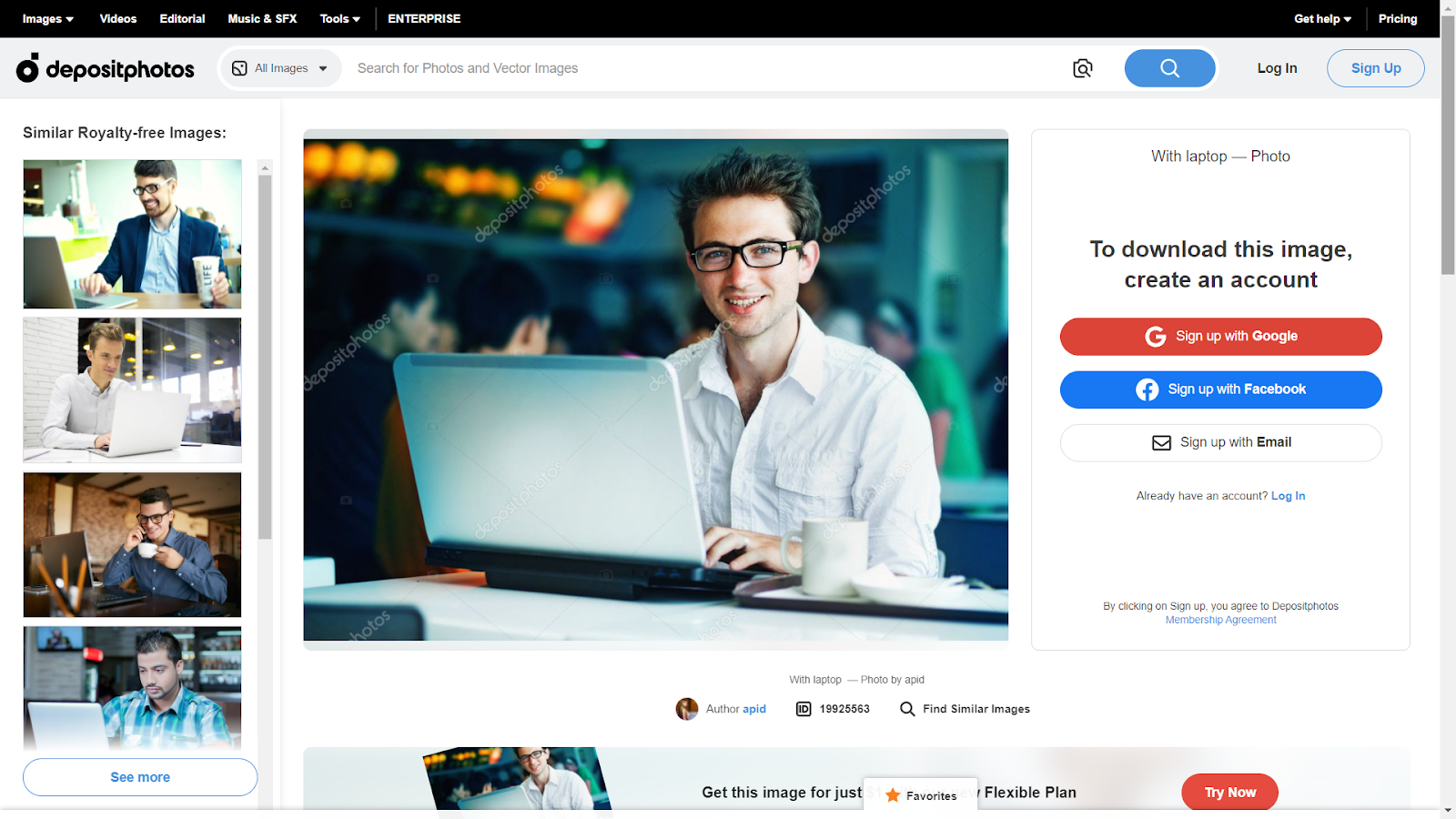Screen dimensions: 1456x819
Task: Click the author apid avatar
Action: pos(687,709)
